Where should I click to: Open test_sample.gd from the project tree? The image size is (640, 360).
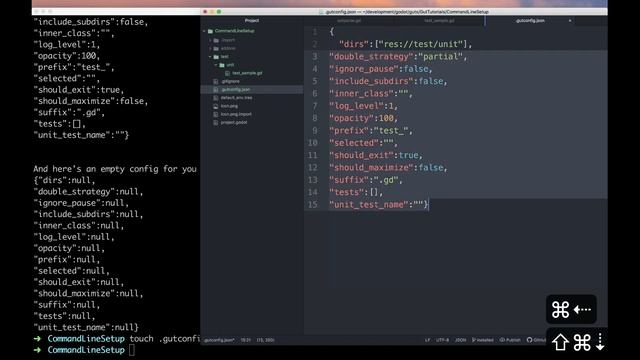(247, 73)
